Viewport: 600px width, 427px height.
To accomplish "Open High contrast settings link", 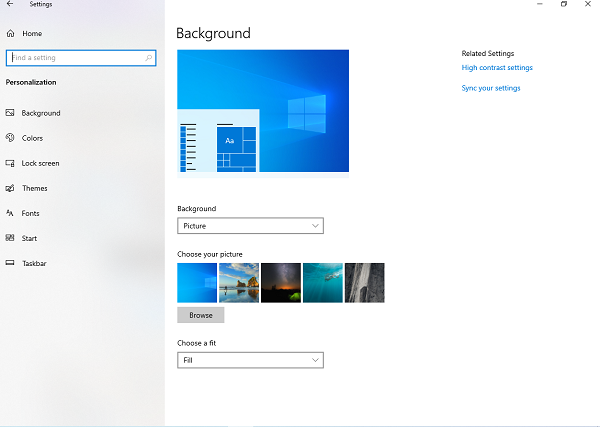I will pos(497,68).
